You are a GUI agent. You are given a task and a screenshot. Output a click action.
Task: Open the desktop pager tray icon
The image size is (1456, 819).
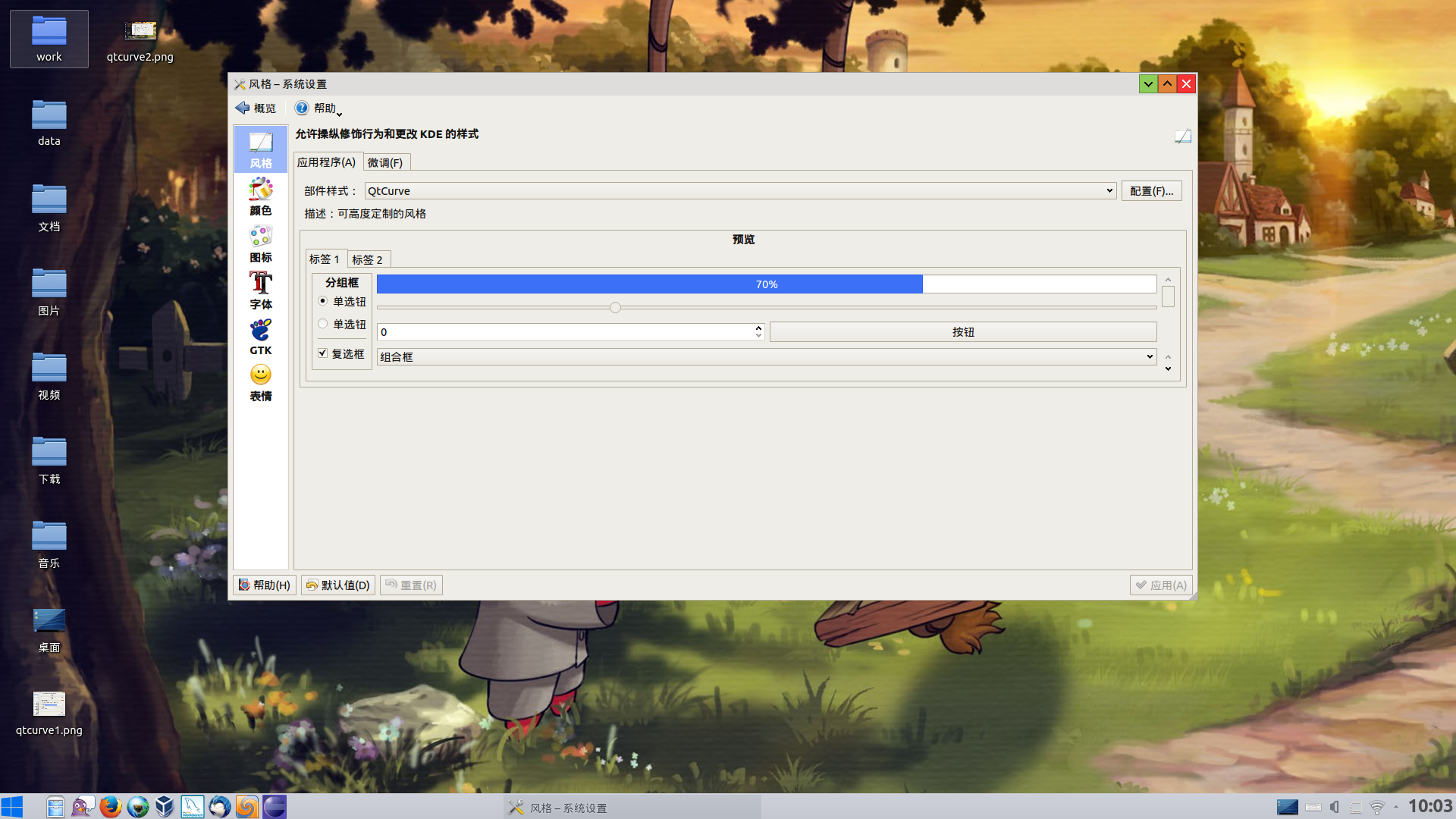pos(1287,808)
